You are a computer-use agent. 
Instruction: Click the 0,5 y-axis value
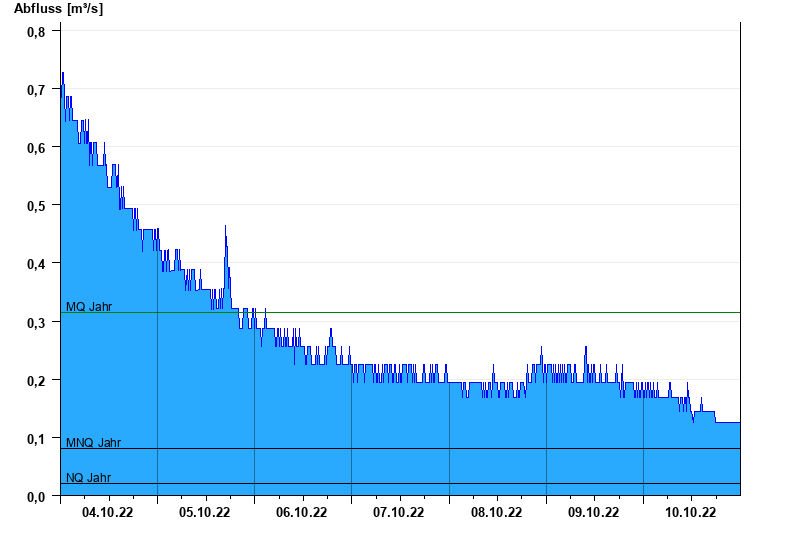pyautogui.click(x=36, y=207)
